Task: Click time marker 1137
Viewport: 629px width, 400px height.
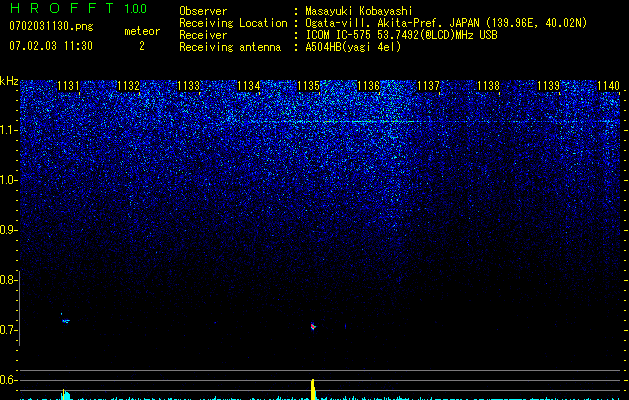Action: pyautogui.click(x=428, y=86)
